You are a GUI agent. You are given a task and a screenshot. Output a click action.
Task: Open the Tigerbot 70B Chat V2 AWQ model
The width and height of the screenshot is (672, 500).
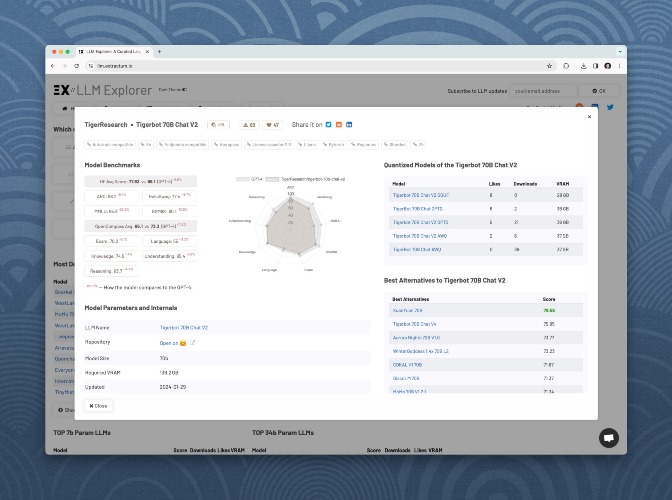[420, 236]
